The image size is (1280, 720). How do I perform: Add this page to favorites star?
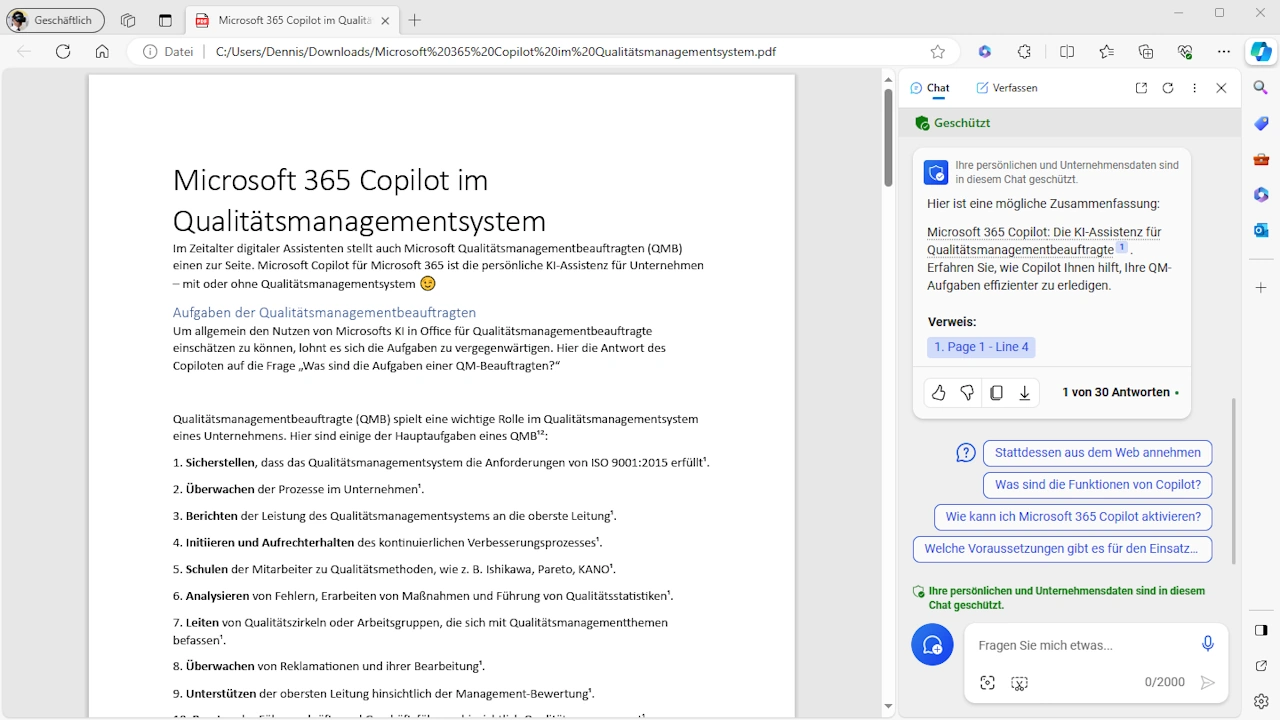tap(937, 52)
